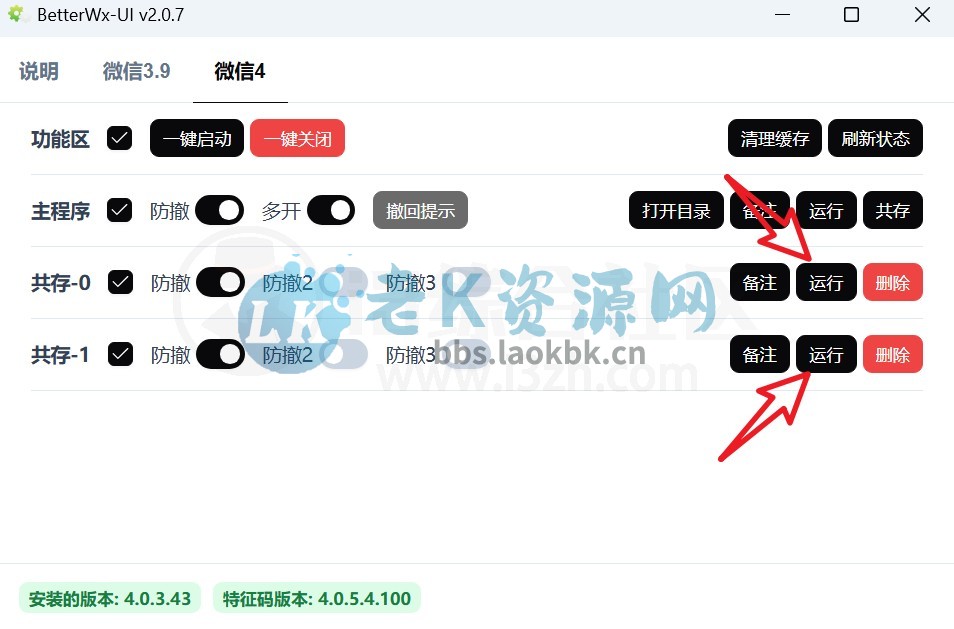Click the 打开目录 button

coord(676,210)
